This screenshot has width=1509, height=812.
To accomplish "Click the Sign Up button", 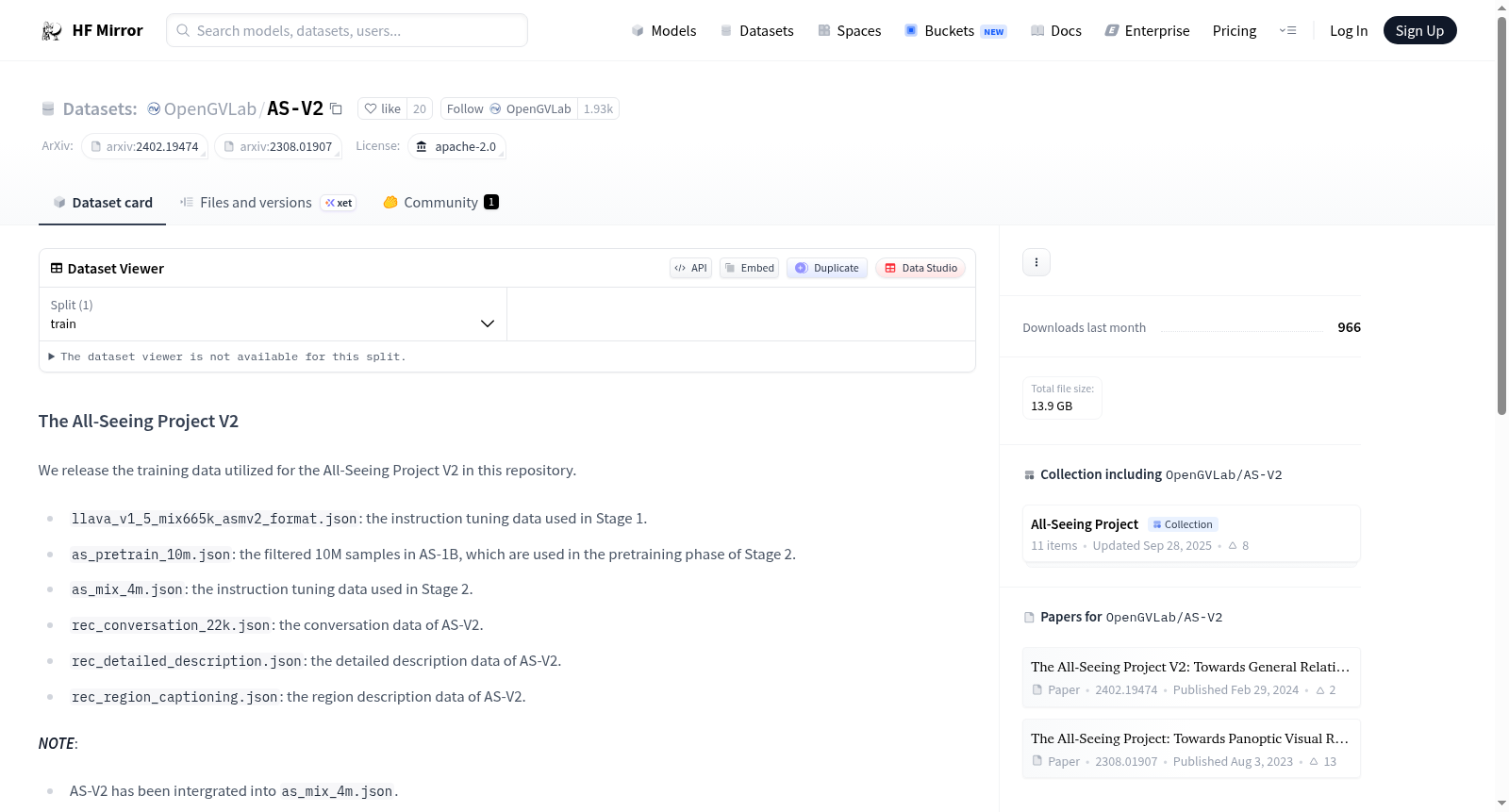I will click(x=1419, y=30).
